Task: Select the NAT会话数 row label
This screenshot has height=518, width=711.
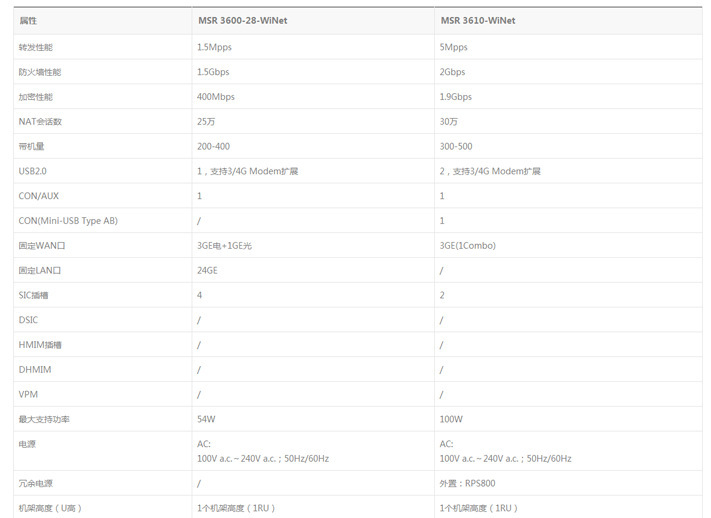Action: point(40,122)
